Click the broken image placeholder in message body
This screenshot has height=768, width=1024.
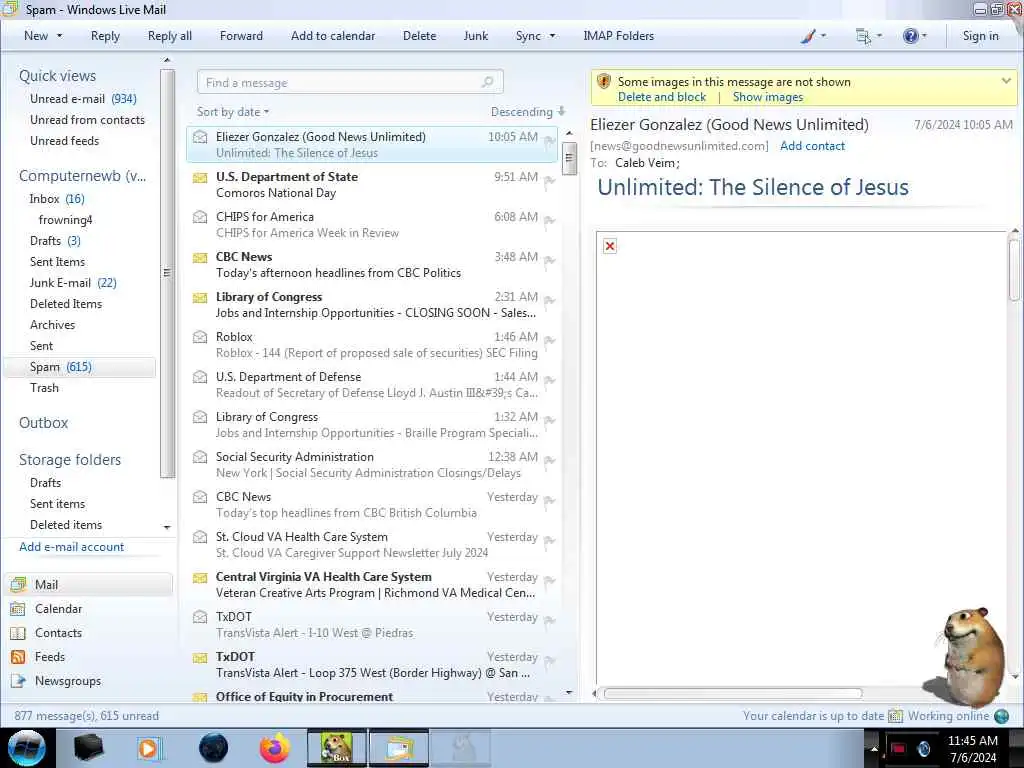click(610, 246)
